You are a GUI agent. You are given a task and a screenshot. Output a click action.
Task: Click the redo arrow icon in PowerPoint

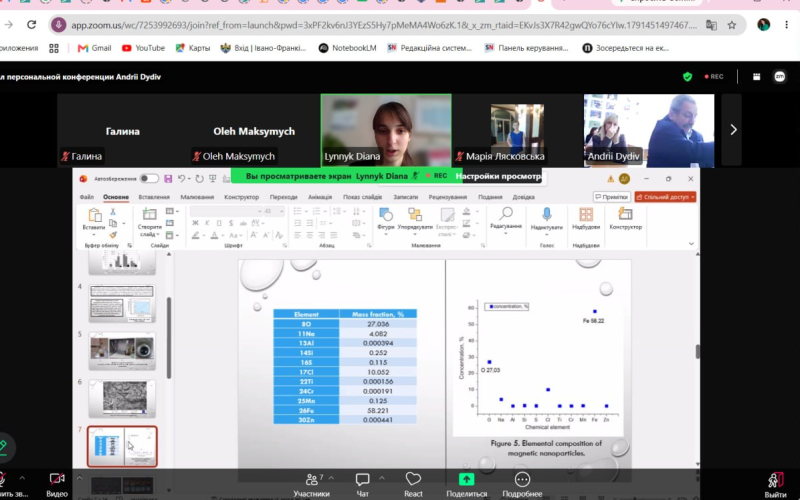pos(199,179)
